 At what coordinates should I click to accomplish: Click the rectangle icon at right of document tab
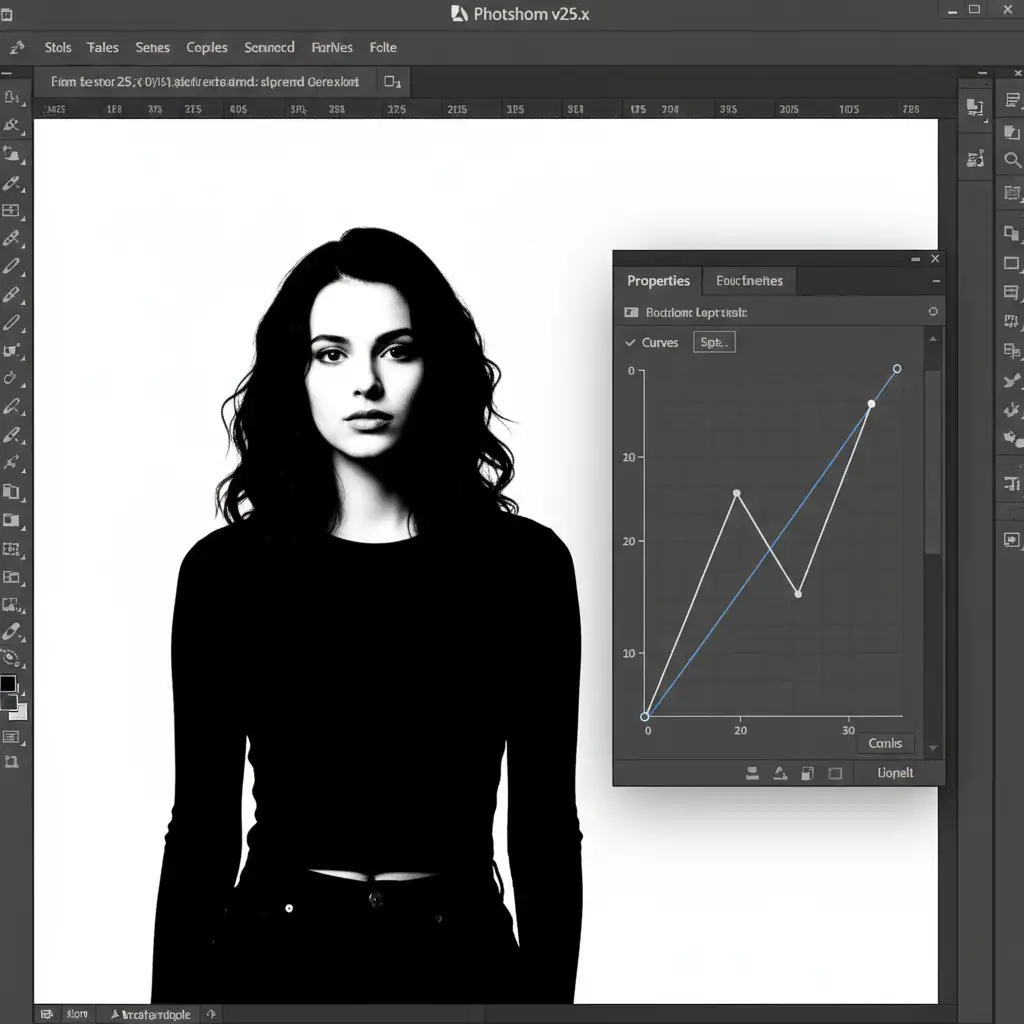tap(392, 82)
